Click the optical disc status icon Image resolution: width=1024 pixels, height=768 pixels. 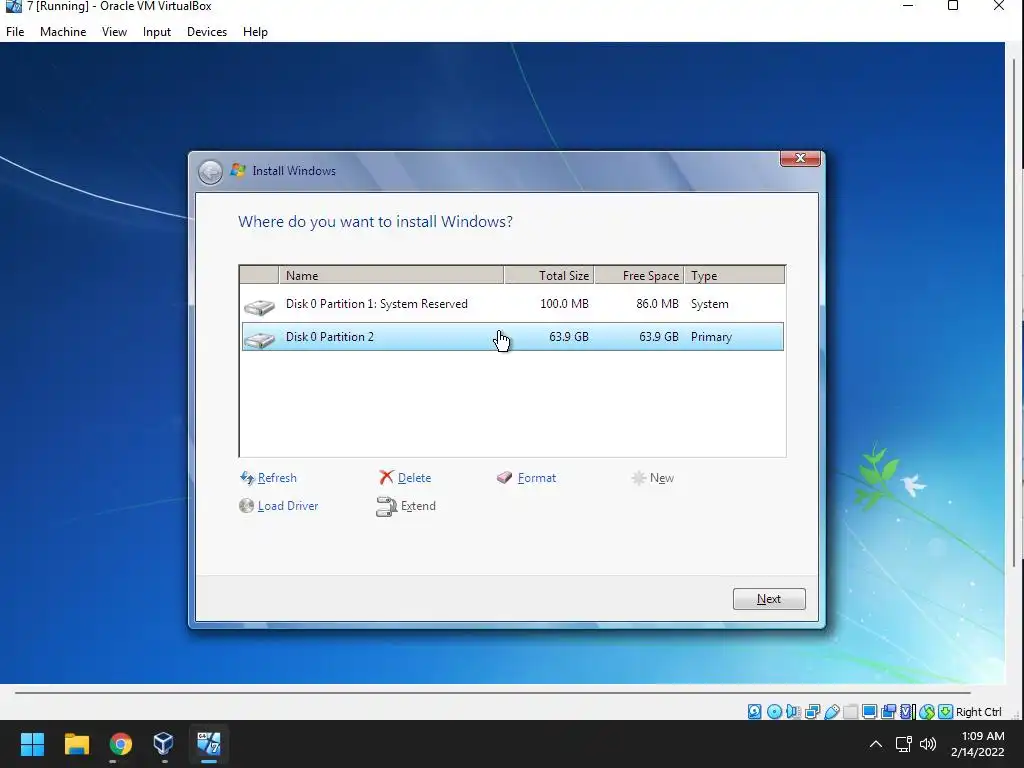click(774, 712)
